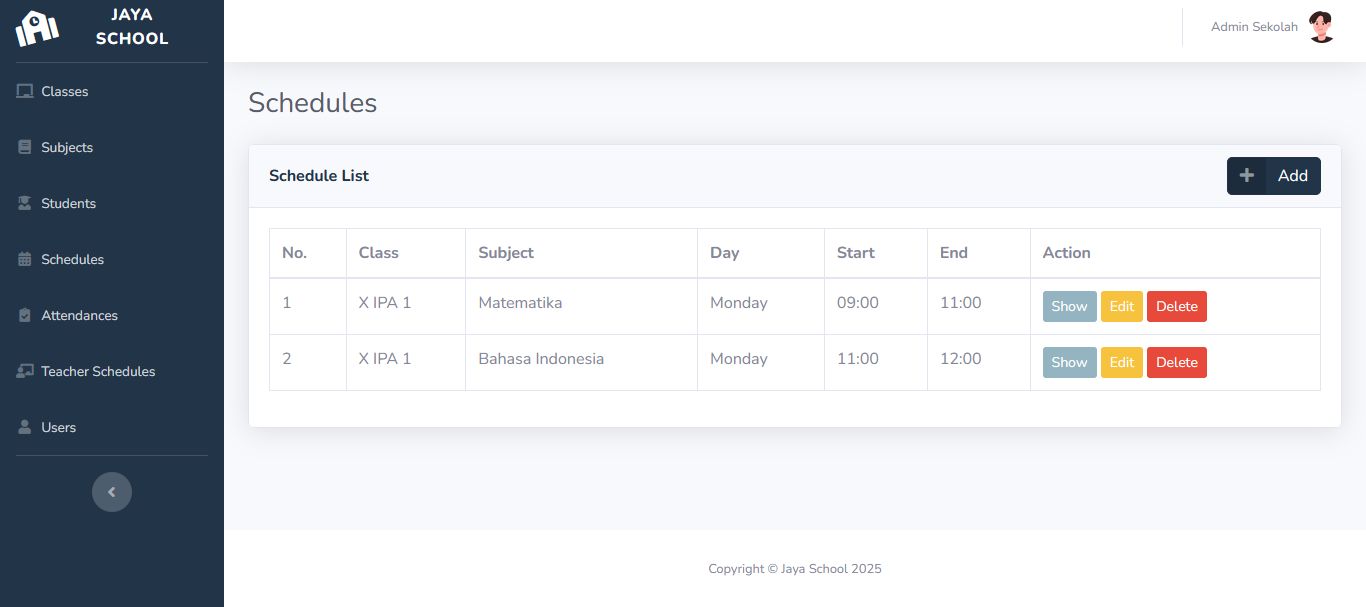This screenshot has height=607, width=1366.
Task: Edit the Bahasa Indonesia schedule
Action: [x=1121, y=362]
